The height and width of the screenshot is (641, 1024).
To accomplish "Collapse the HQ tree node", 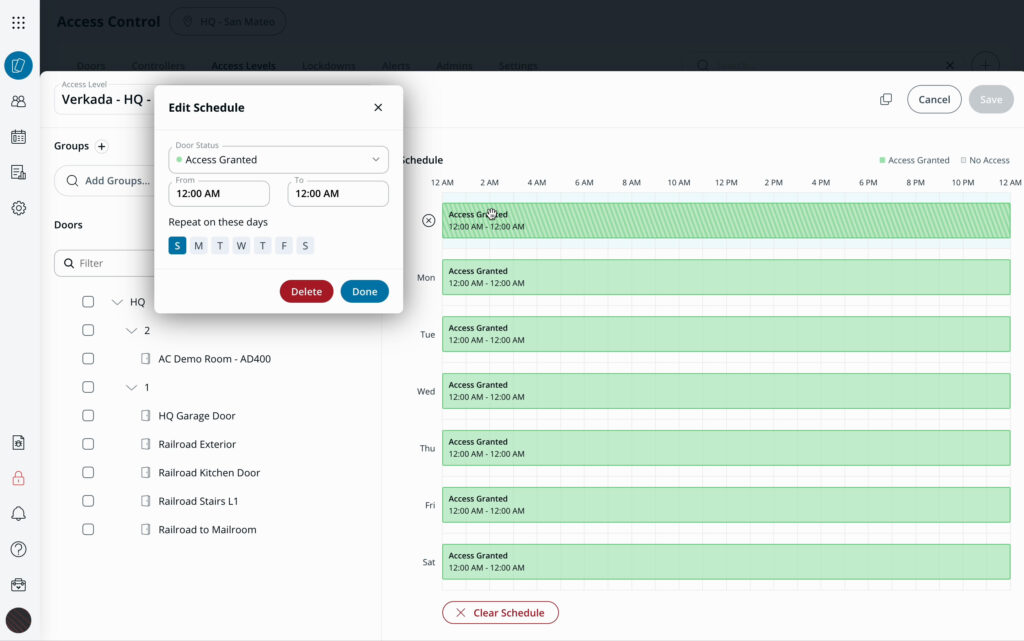I will (x=117, y=302).
